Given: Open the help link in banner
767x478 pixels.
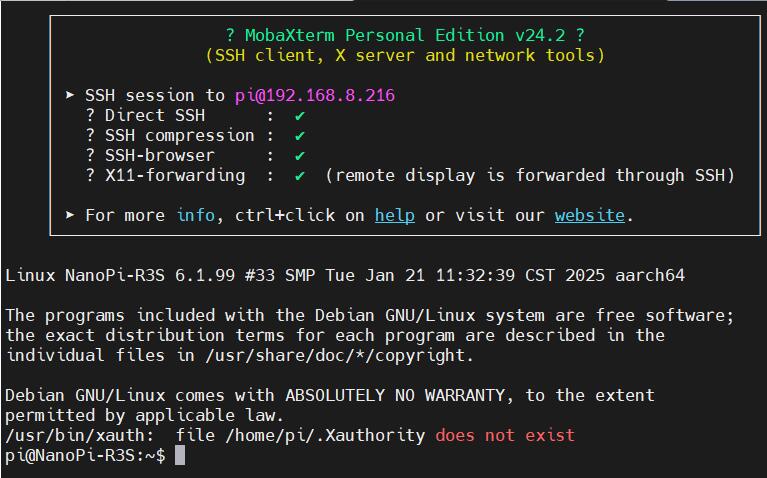Looking at the screenshot, I should (x=395, y=215).
